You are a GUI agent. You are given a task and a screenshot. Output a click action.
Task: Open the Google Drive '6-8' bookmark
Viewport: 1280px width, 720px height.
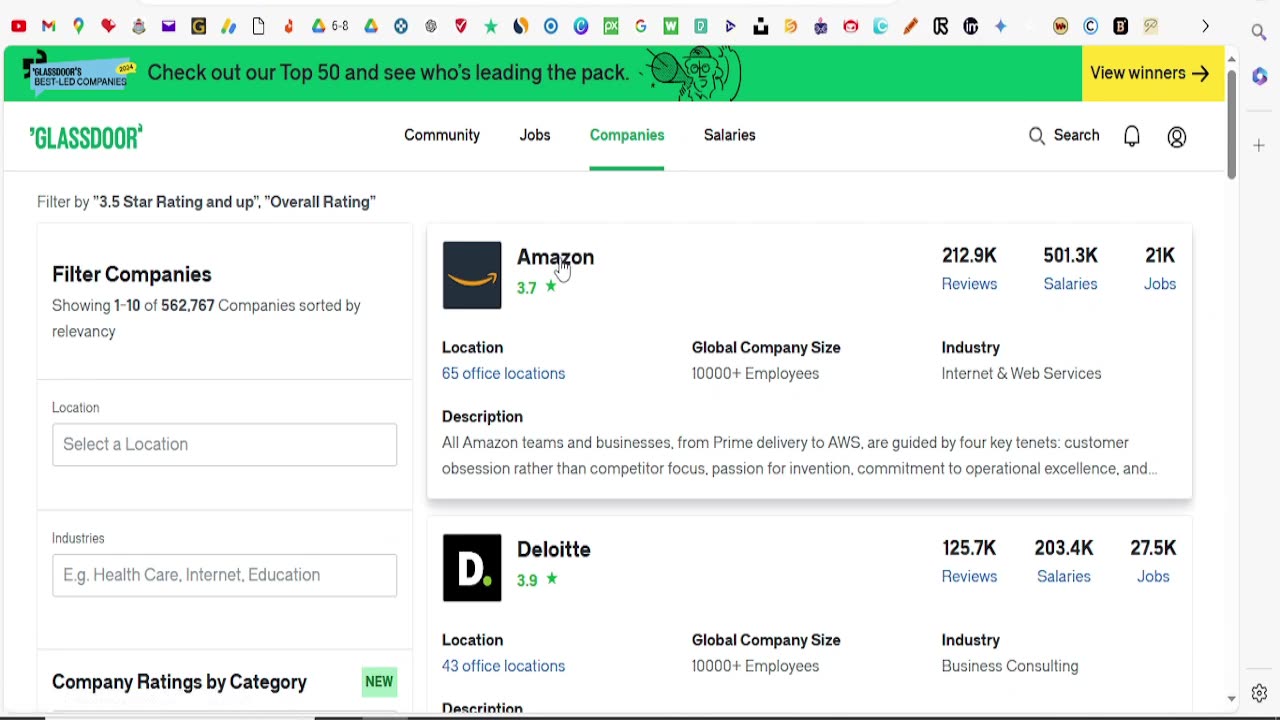pos(329,27)
